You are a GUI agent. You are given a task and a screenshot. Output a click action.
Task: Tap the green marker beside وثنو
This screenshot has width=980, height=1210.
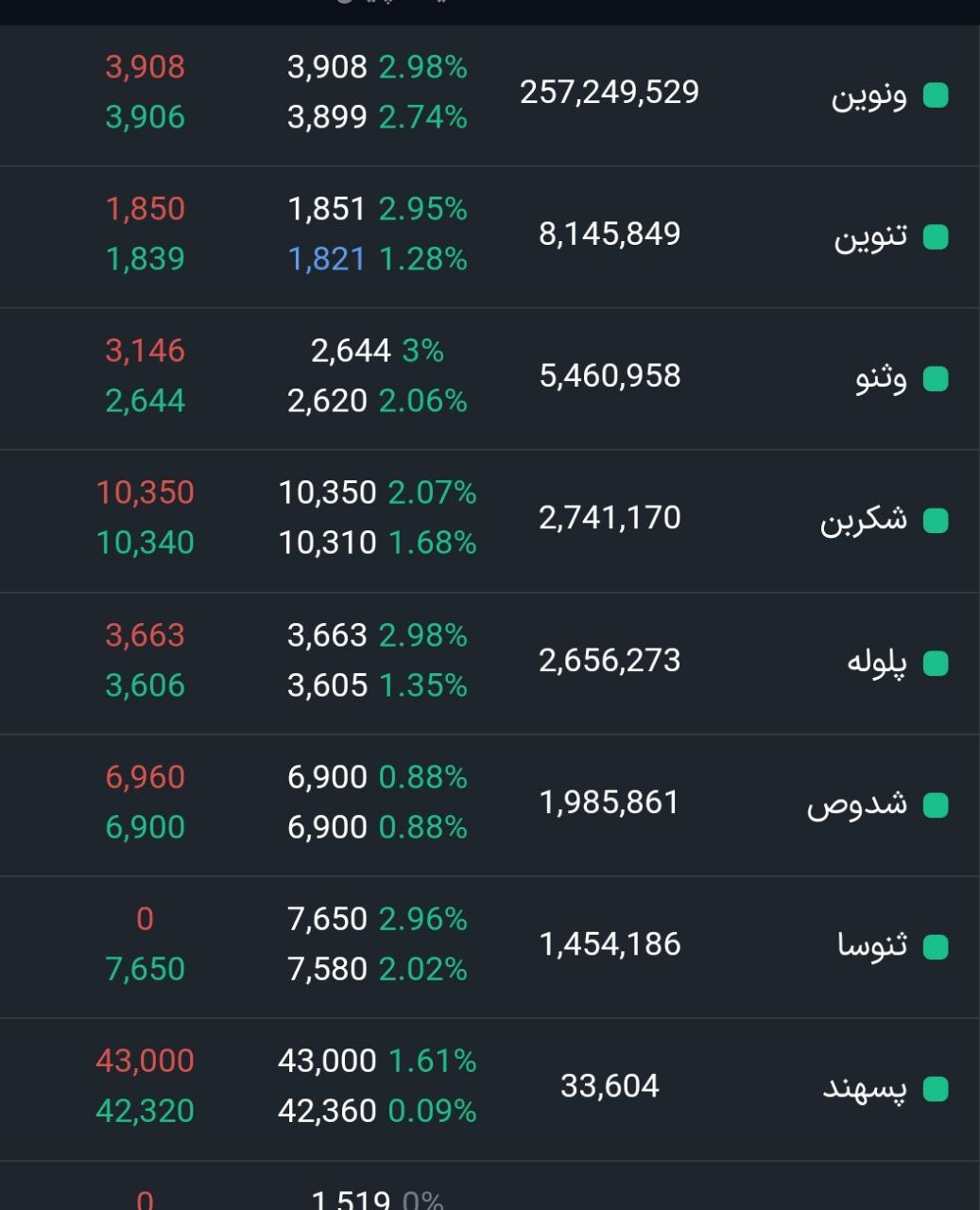[x=935, y=379]
